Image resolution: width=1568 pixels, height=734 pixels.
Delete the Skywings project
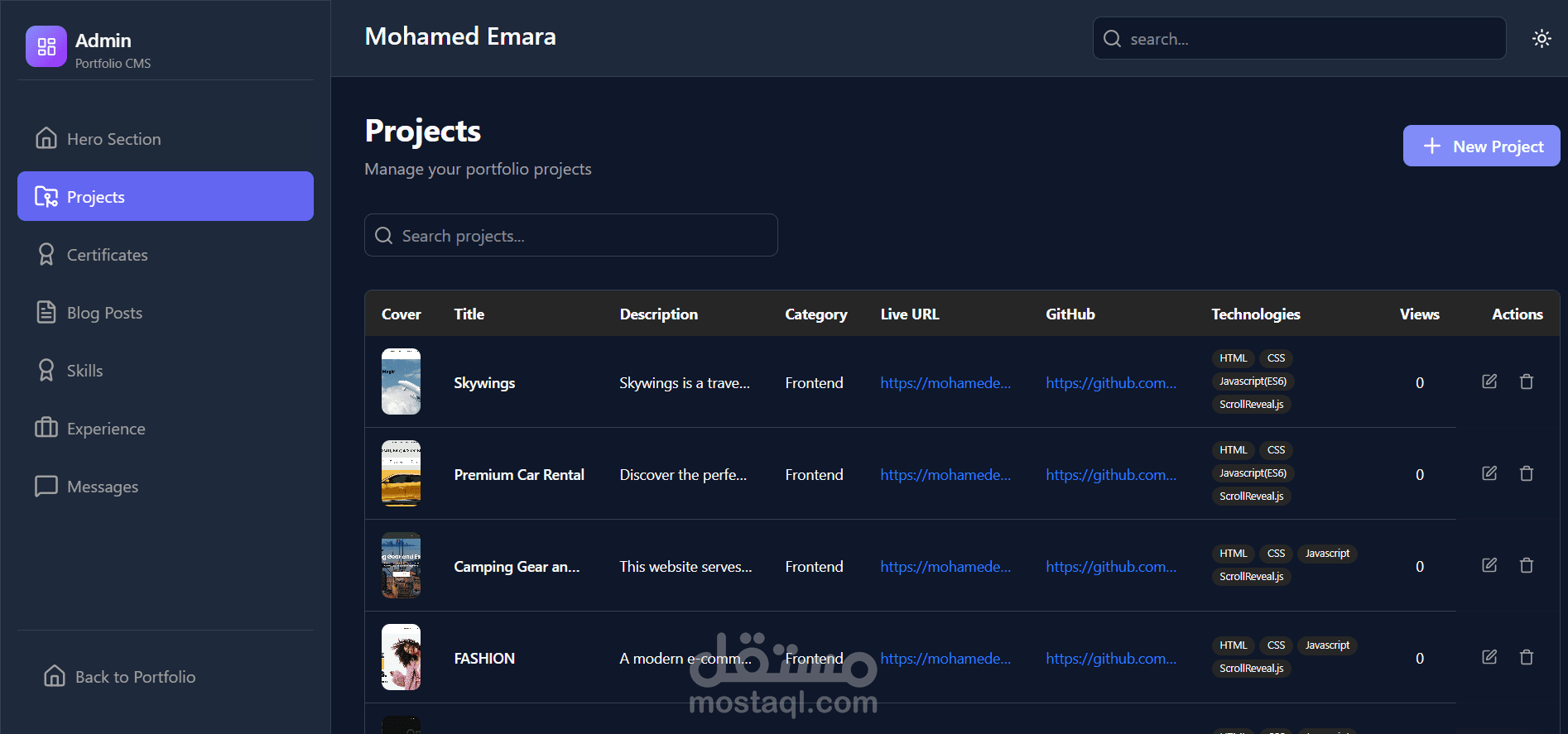click(x=1527, y=381)
